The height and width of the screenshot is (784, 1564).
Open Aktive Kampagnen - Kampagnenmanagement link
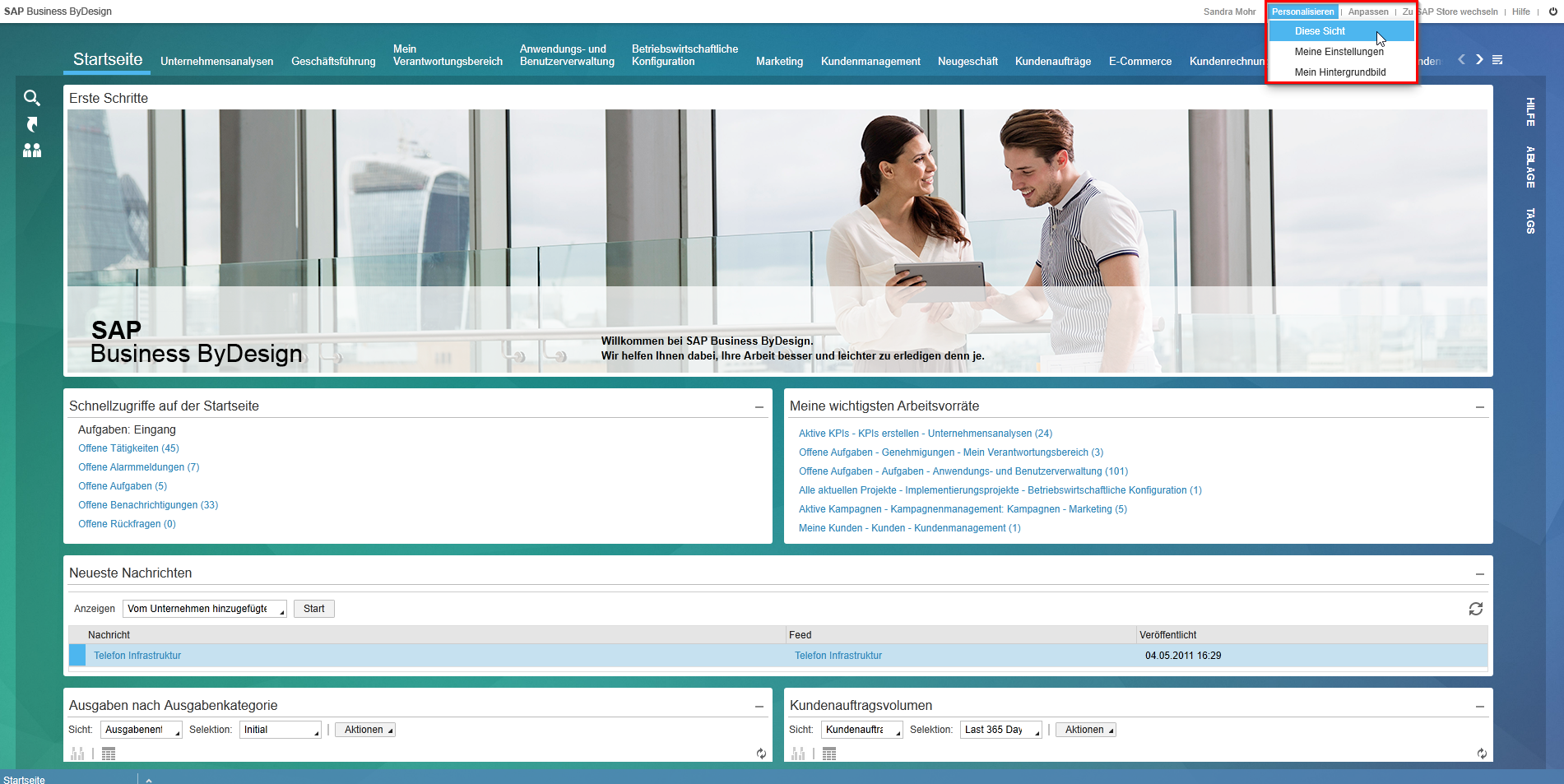click(963, 509)
